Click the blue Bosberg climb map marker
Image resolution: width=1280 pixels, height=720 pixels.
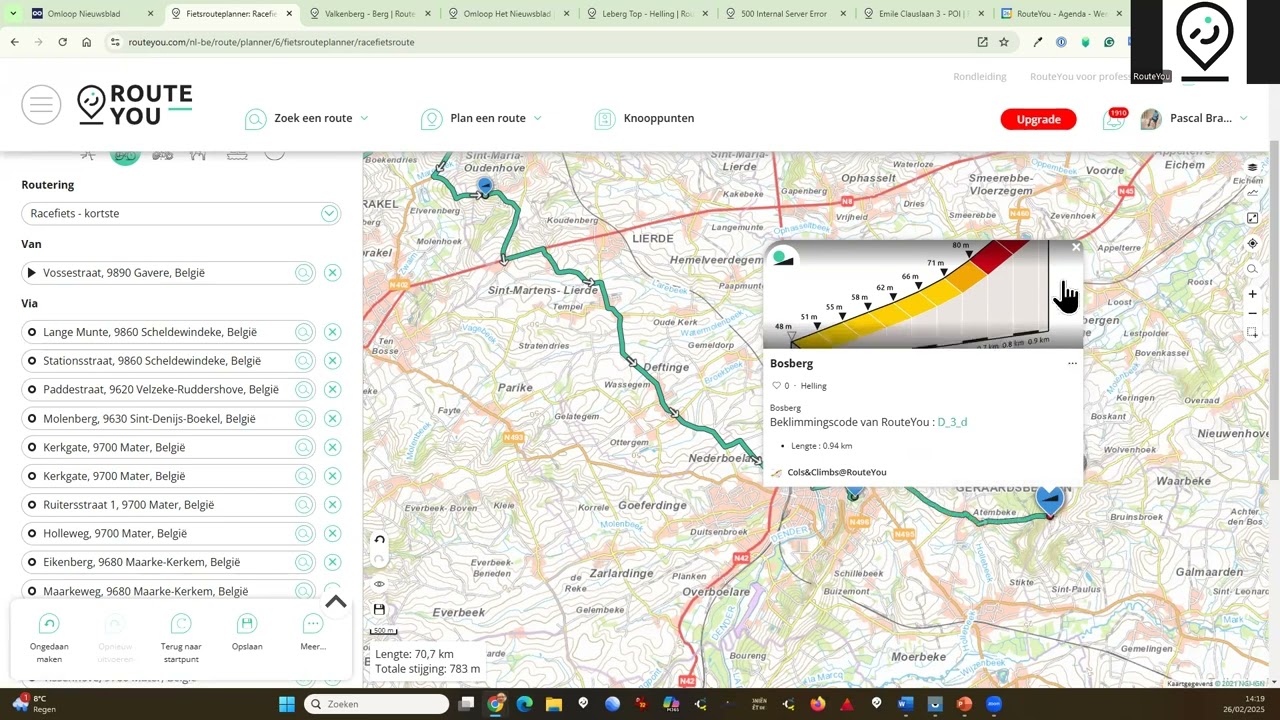pyautogui.click(x=1049, y=499)
